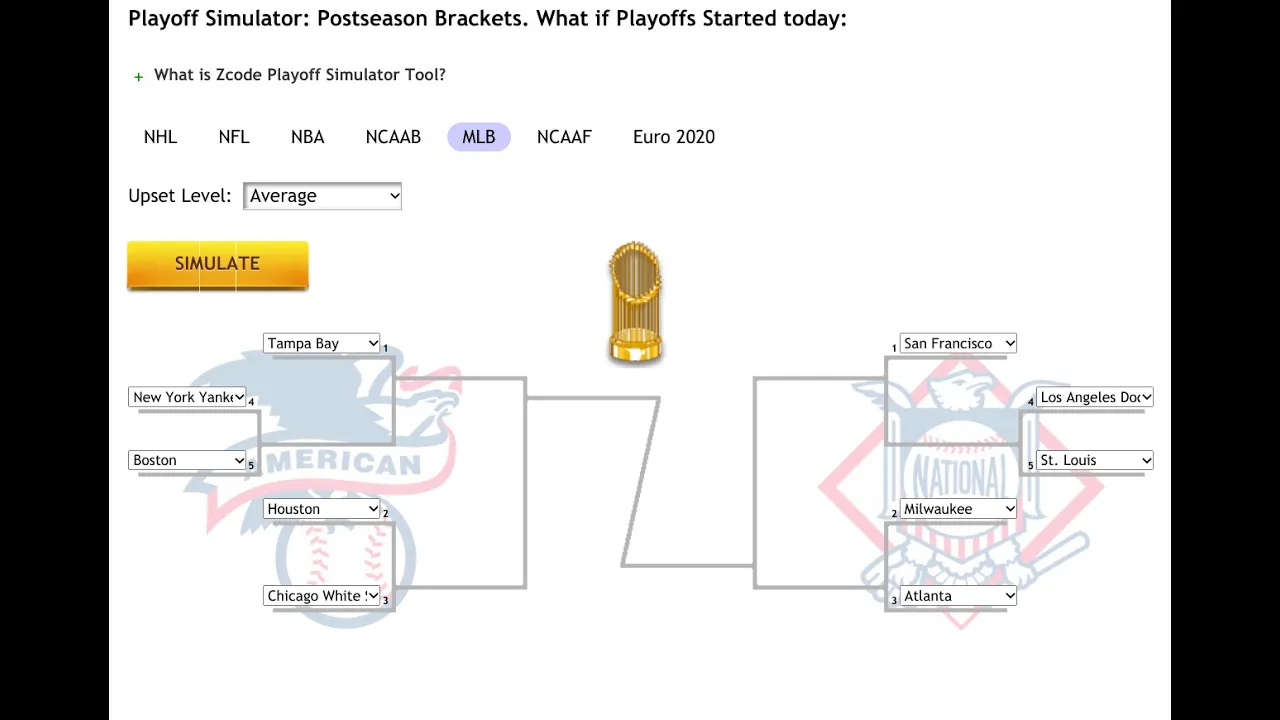This screenshot has width=1280, height=720.
Task: Click the green plus icon beside Zcode question
Action: 138,76
